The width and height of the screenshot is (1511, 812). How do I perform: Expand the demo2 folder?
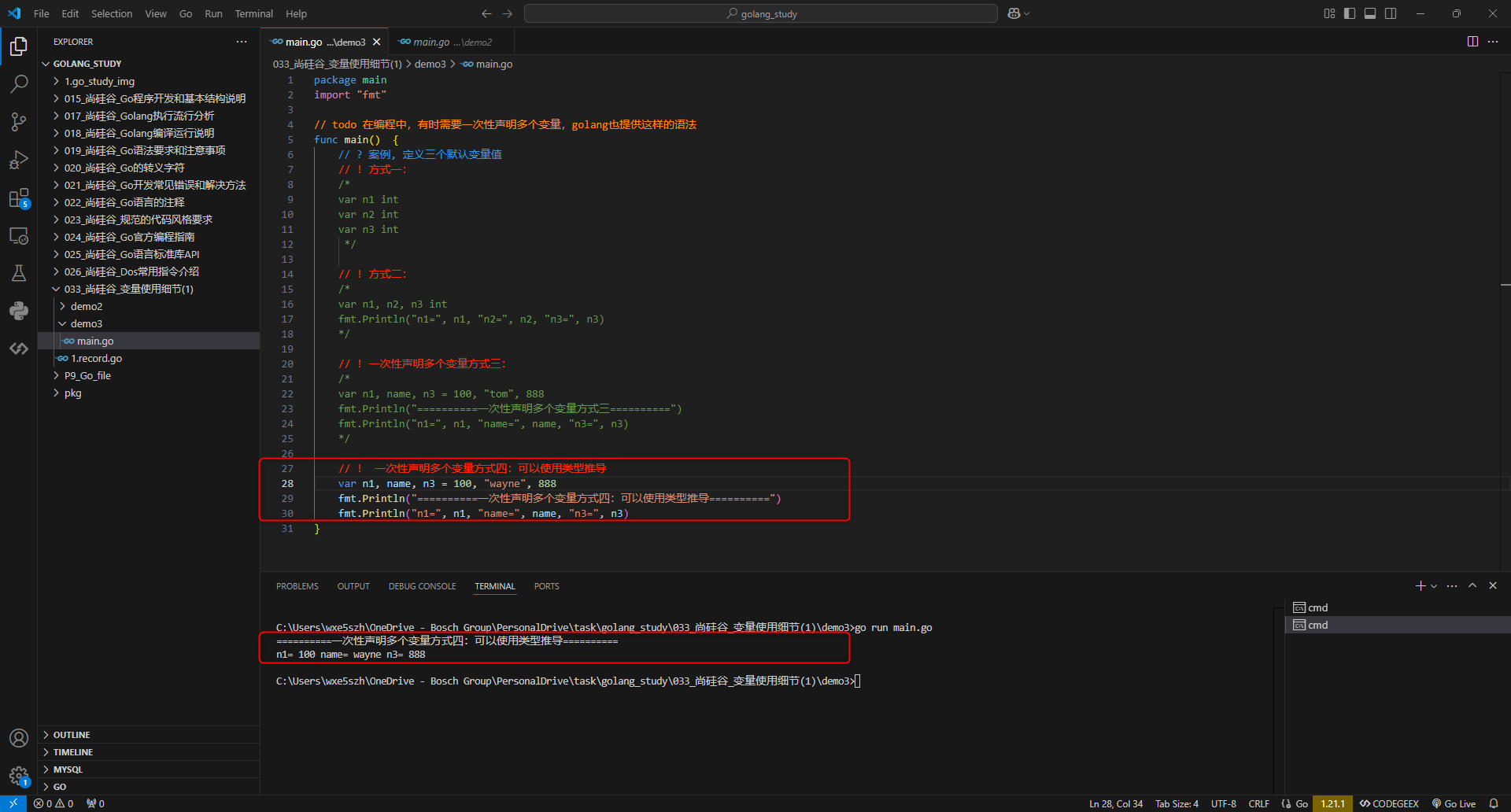87,306
